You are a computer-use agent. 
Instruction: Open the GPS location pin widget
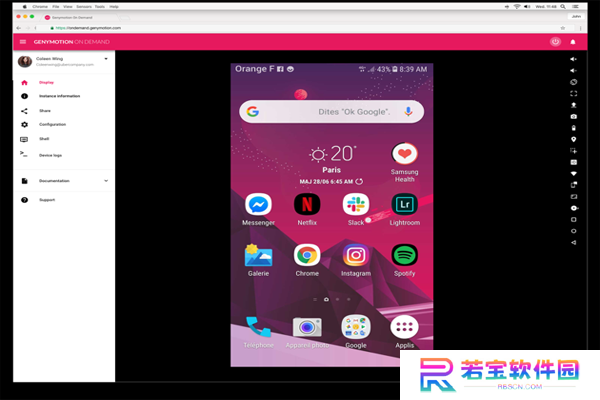[573, 139]
